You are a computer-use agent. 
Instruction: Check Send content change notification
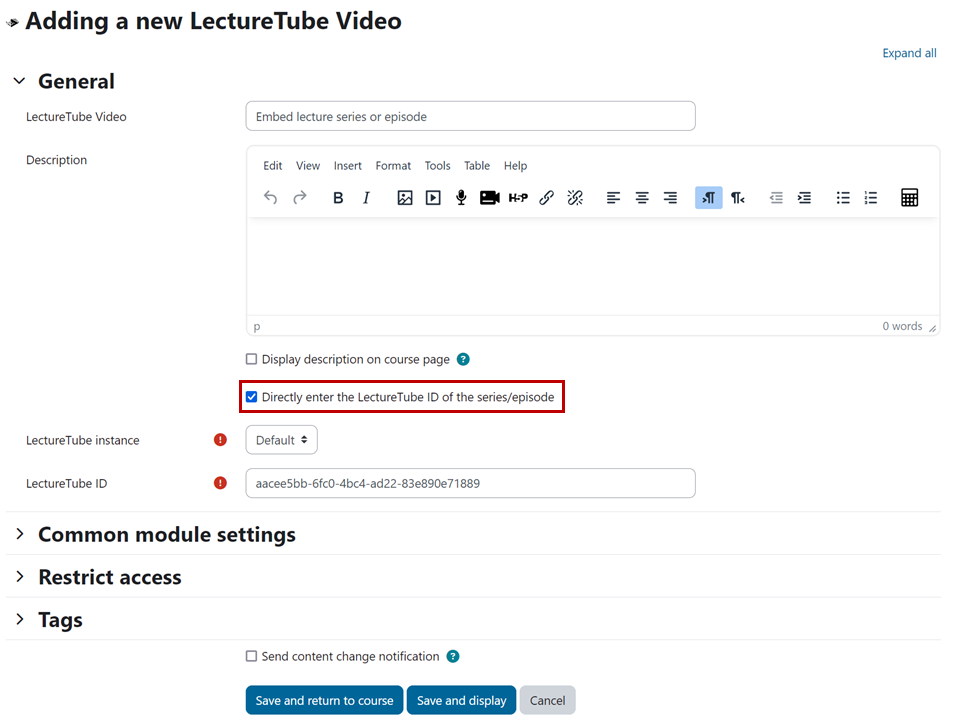pos(251,656)
